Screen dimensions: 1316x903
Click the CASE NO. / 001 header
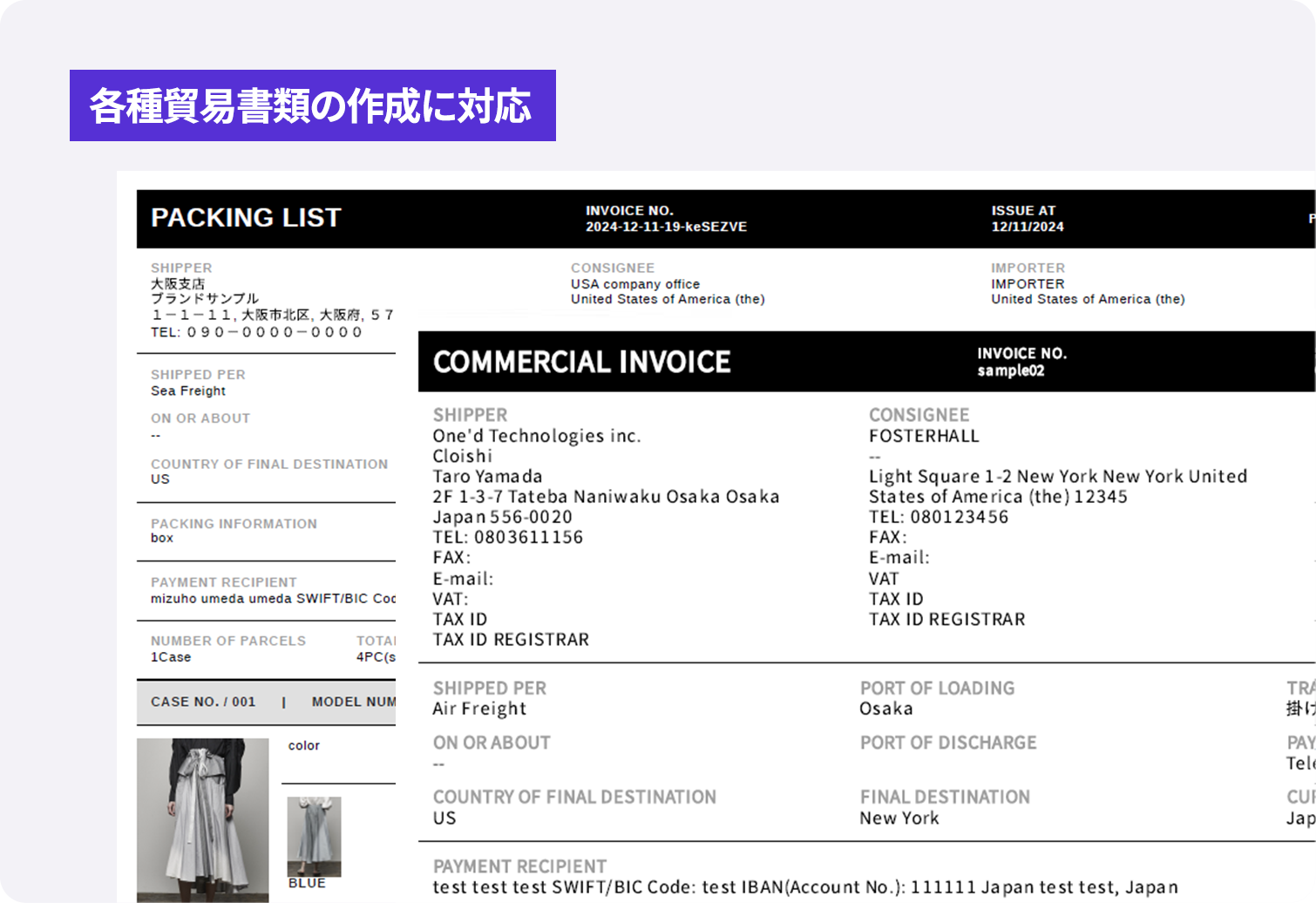[x=203, y=702]
